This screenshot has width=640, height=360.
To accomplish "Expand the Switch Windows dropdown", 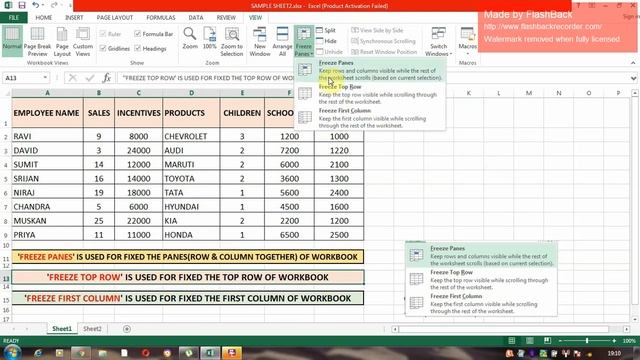I will [x=438, y=42].
